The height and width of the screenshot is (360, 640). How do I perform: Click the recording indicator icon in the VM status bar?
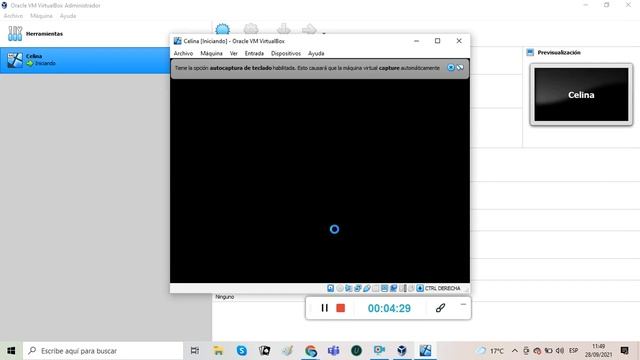[x=393, y=288]
